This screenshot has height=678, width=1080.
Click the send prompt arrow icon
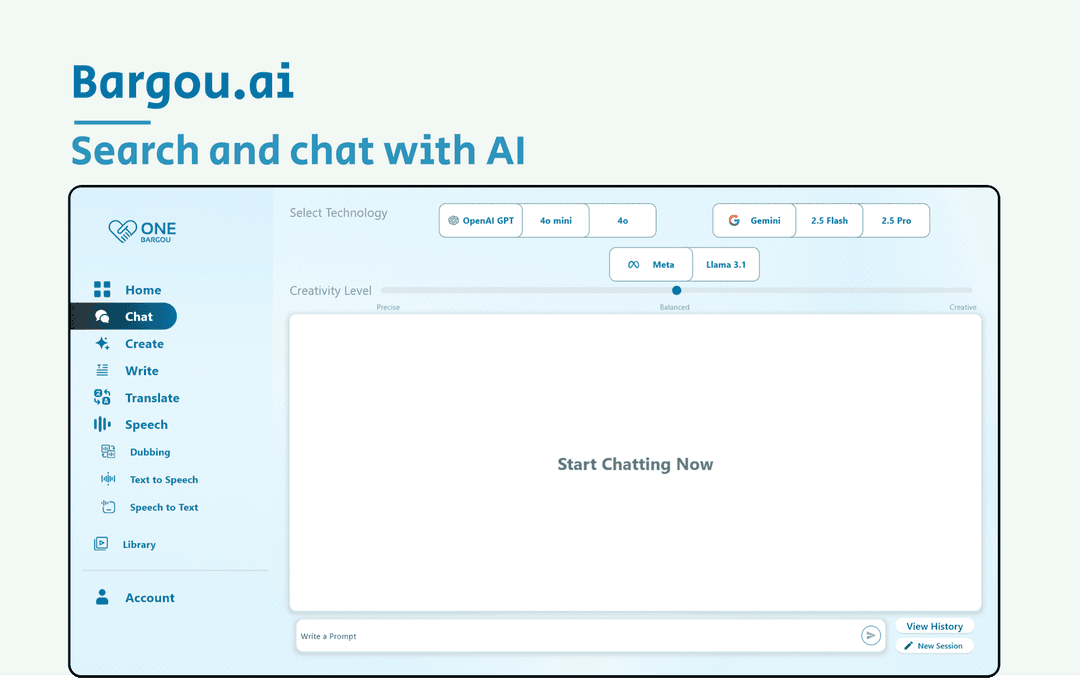point(871,635)
